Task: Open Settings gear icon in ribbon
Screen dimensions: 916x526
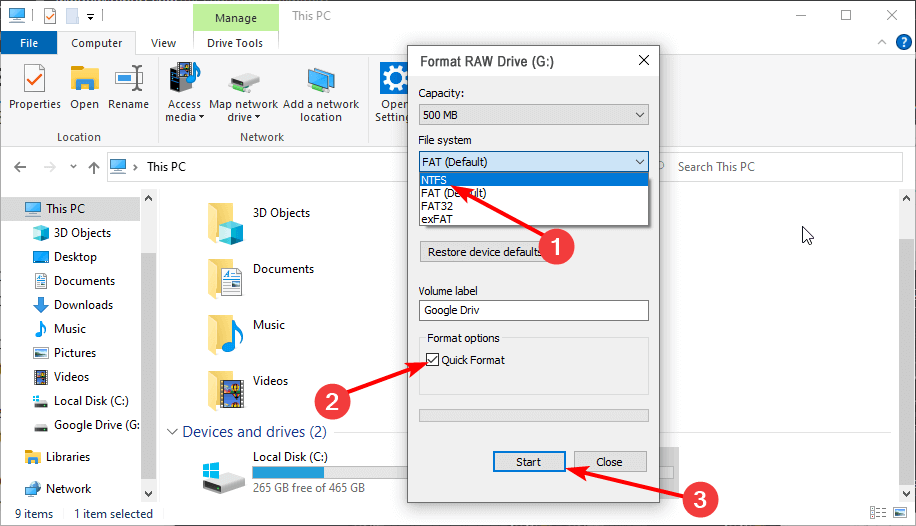Action: 393,78
